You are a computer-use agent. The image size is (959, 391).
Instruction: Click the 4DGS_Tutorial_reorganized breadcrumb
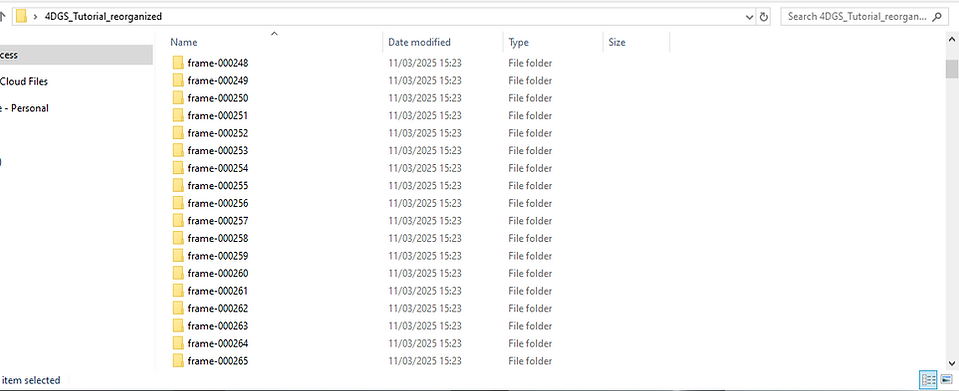pyautogui.click(x=103, y=17)
